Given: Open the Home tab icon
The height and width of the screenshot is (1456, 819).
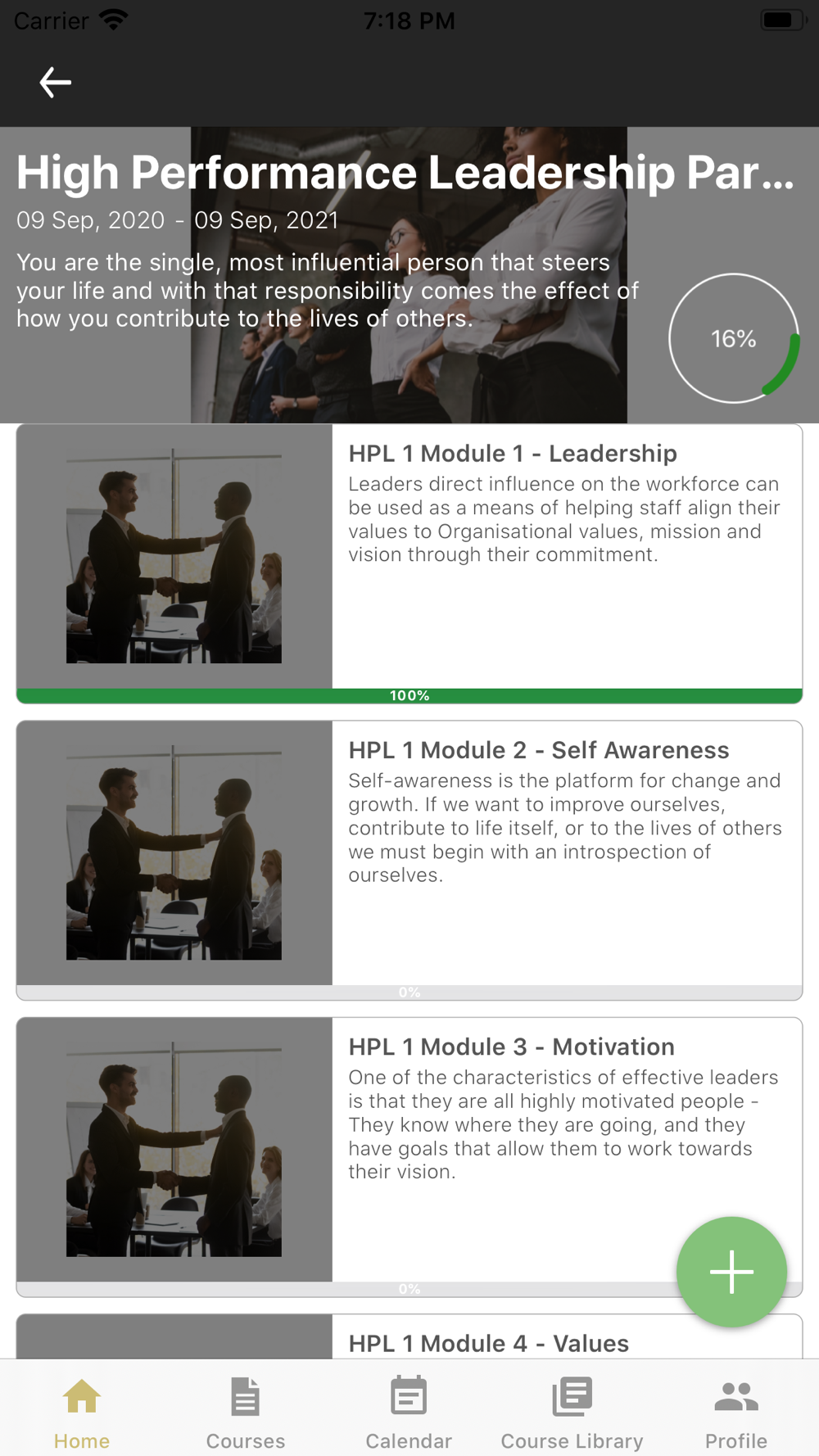Looking at the screenshot, I should pos(82,1396).
